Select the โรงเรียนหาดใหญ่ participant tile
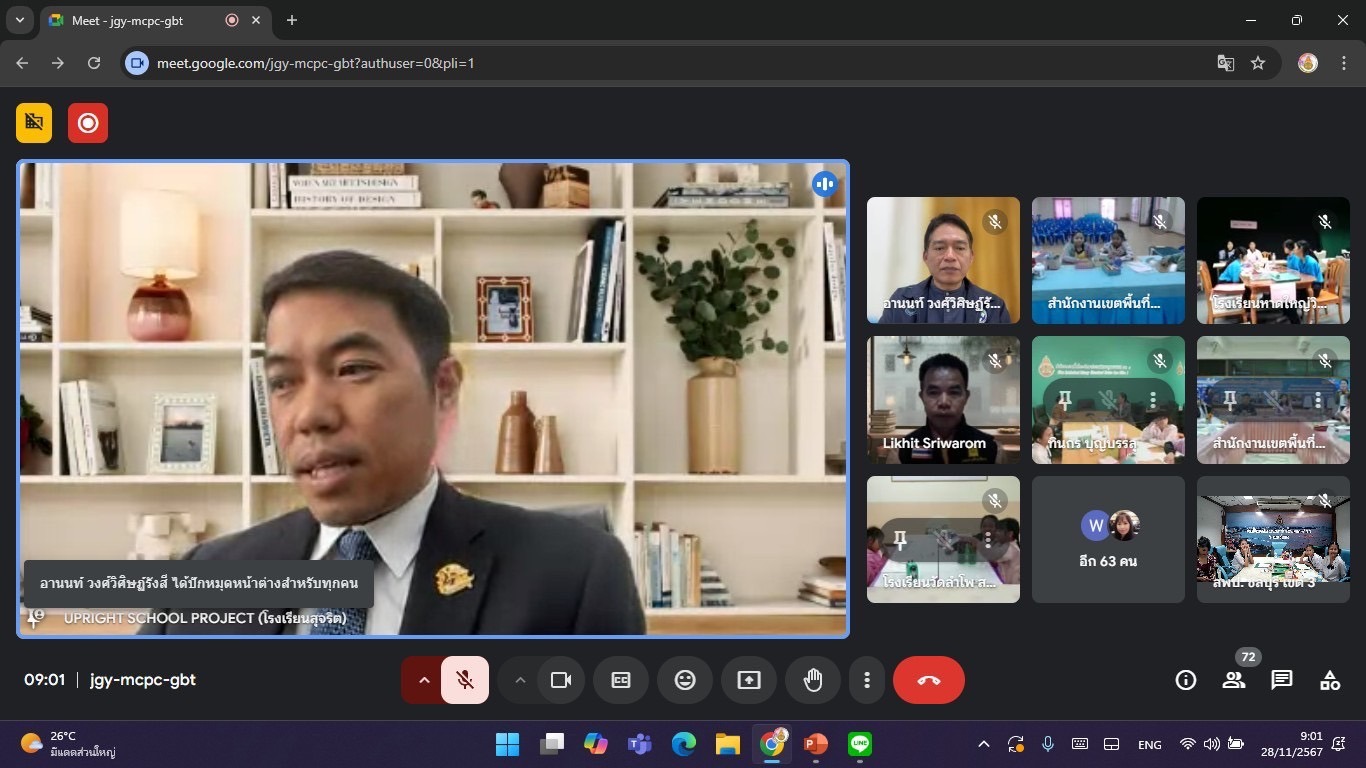 (x=1273, y=260)
